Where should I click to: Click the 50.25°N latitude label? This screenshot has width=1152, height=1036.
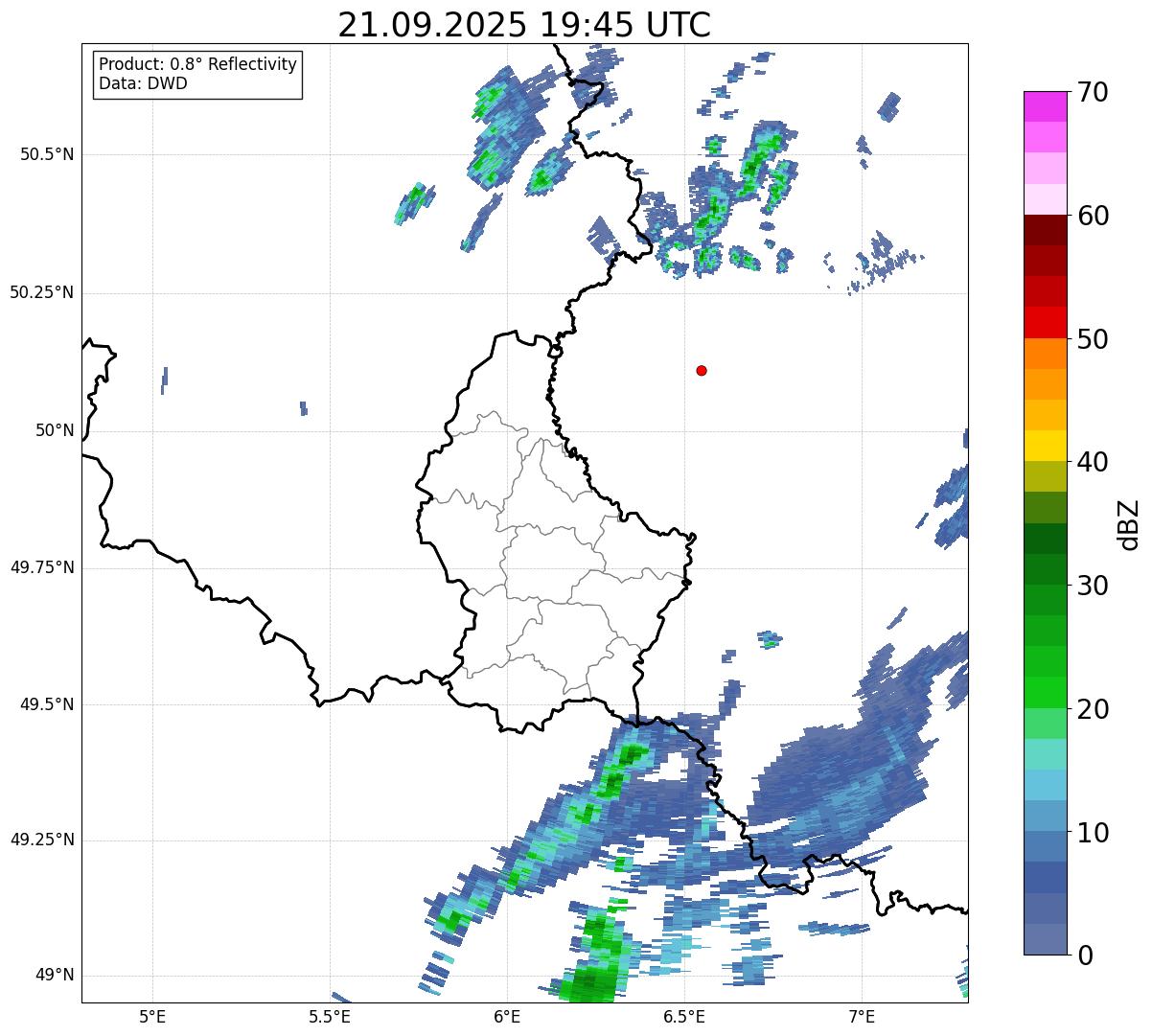[42, 292]
